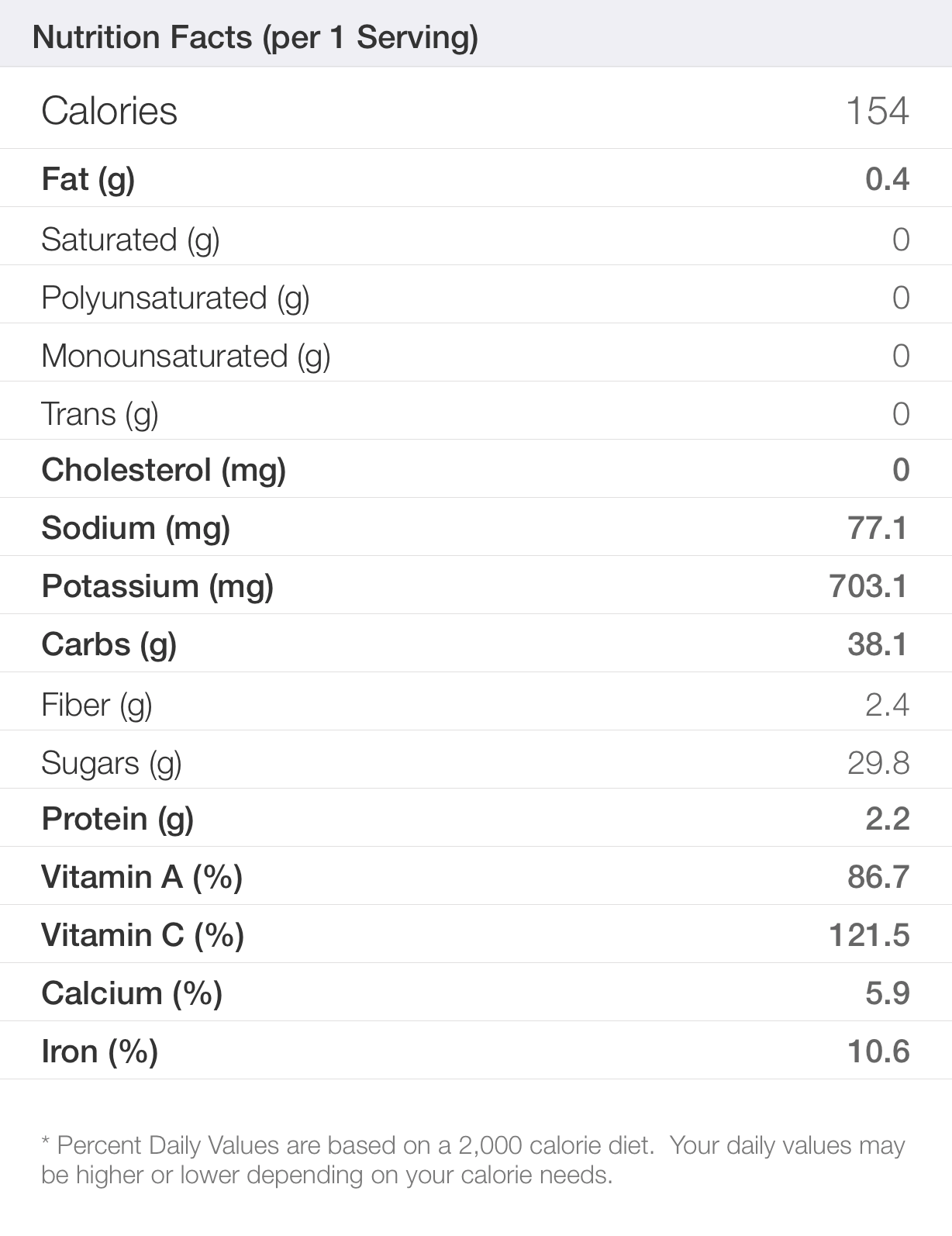
Task: Click the Vitamin C value 121.5
Action: tap(869, 935)
